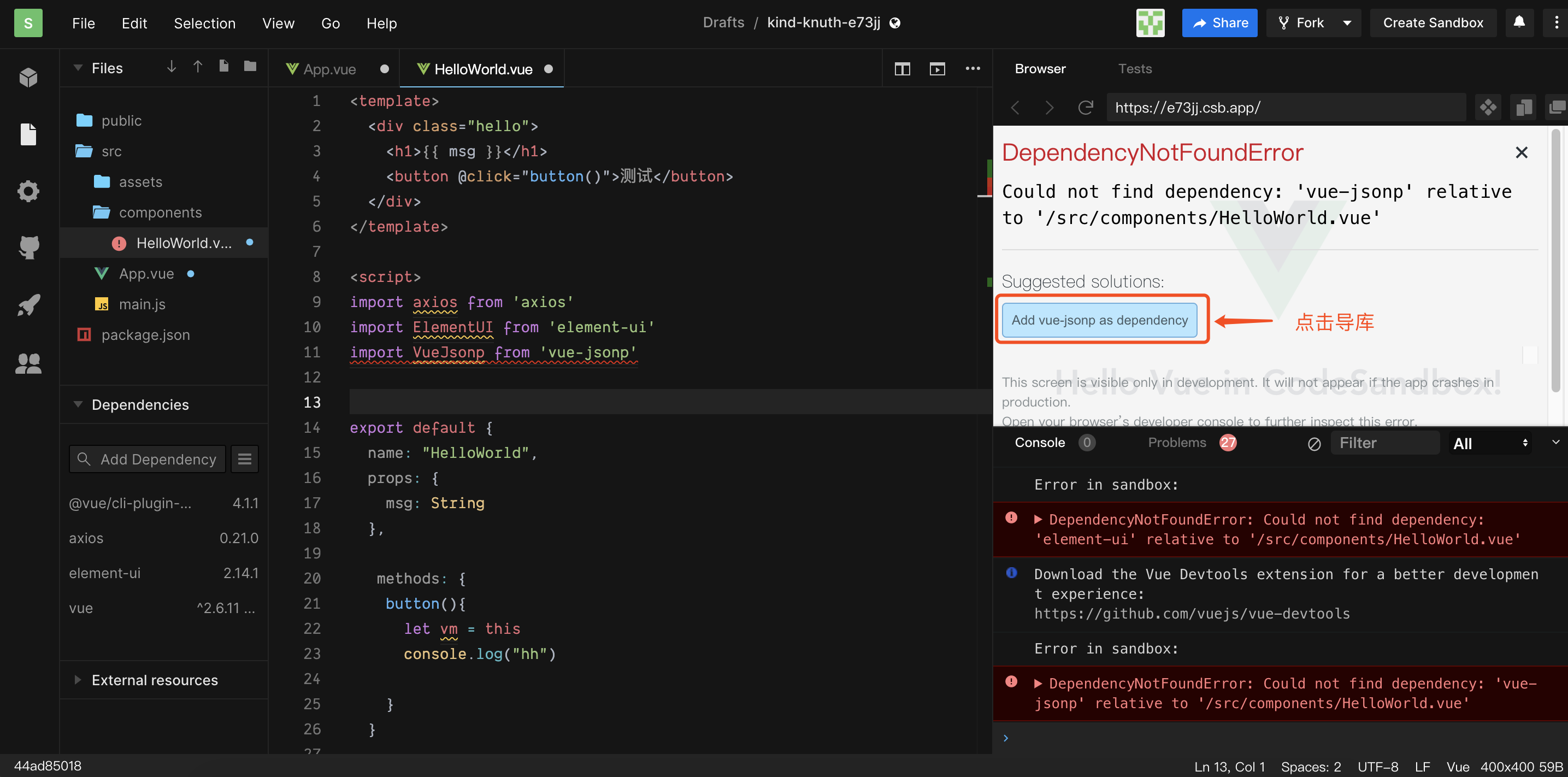Toggle the preview window icon
Screen dimensions: 1568x777
pyautogui.click(x=937, y=69)
